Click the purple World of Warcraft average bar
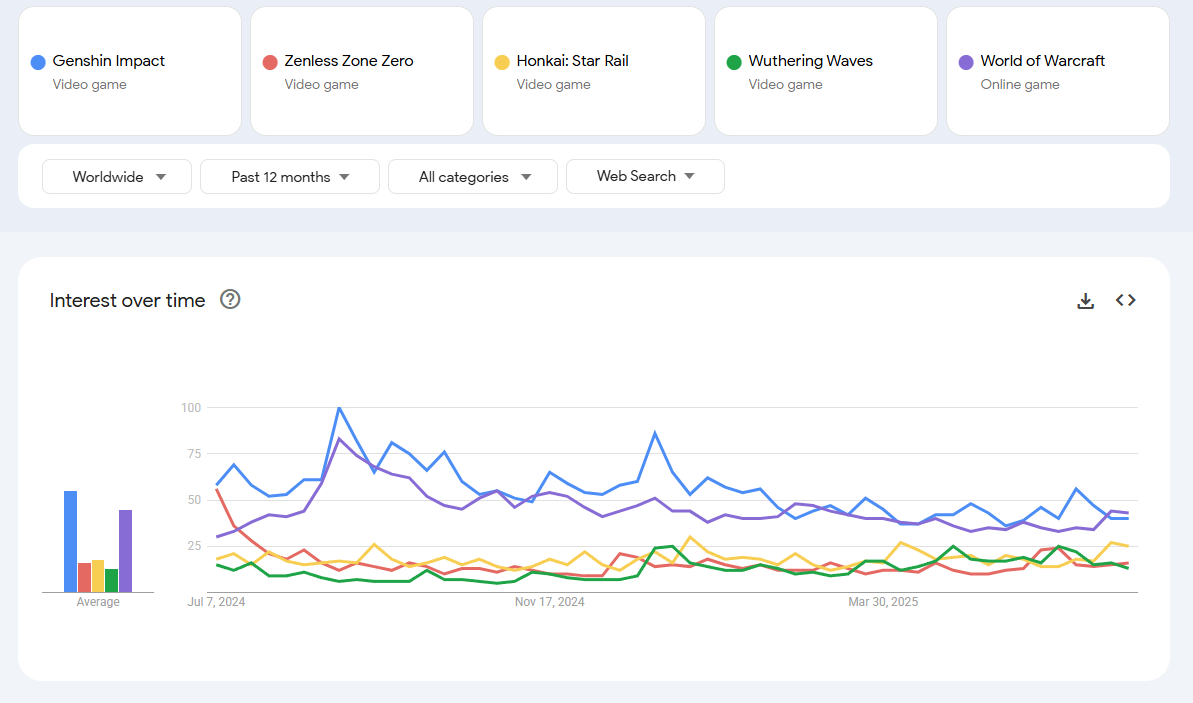 [x=126, y=551]
